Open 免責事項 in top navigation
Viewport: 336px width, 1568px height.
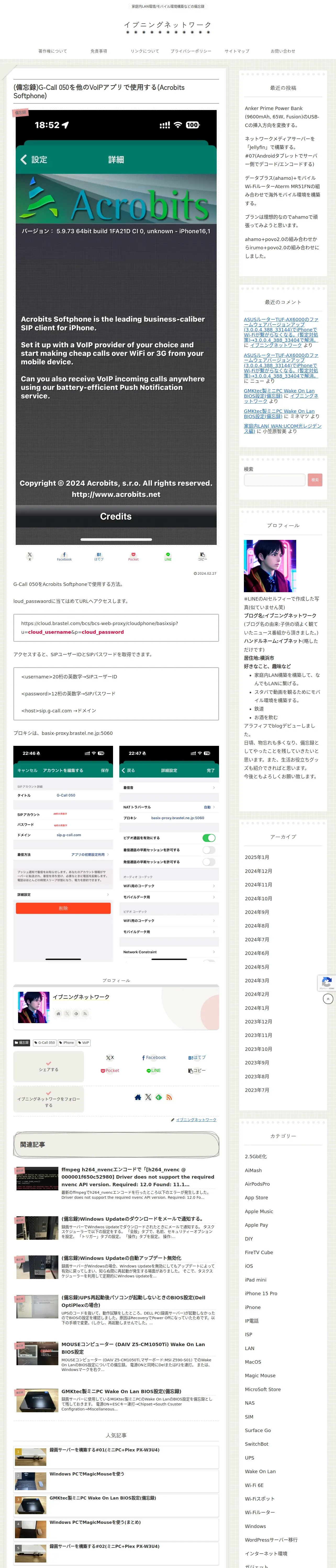[x=99, y=51]
